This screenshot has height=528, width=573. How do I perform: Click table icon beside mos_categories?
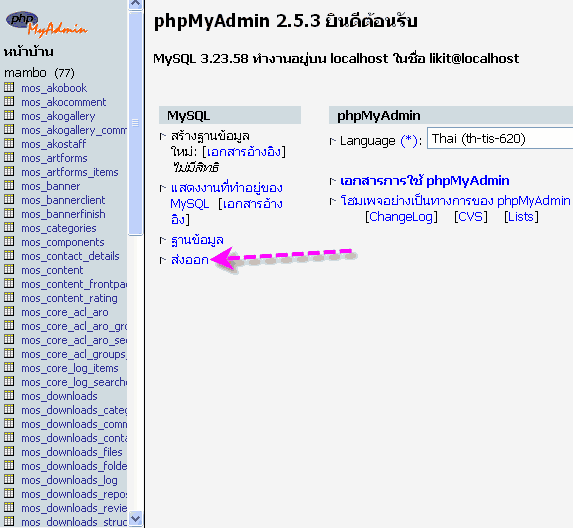9,227
